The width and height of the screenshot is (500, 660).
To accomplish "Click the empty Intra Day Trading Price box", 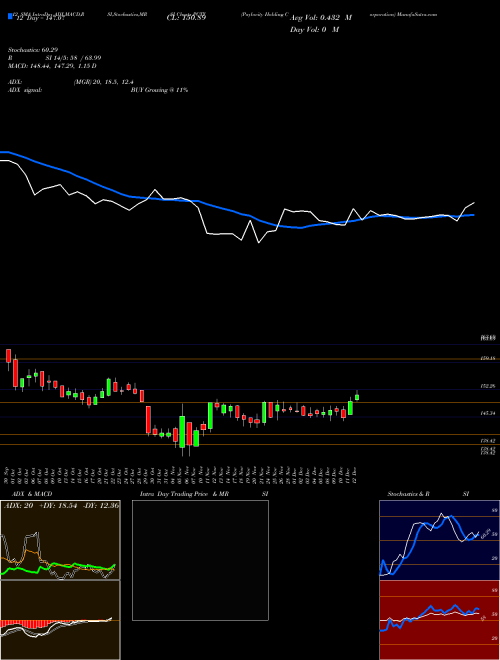I will [200, 560].
